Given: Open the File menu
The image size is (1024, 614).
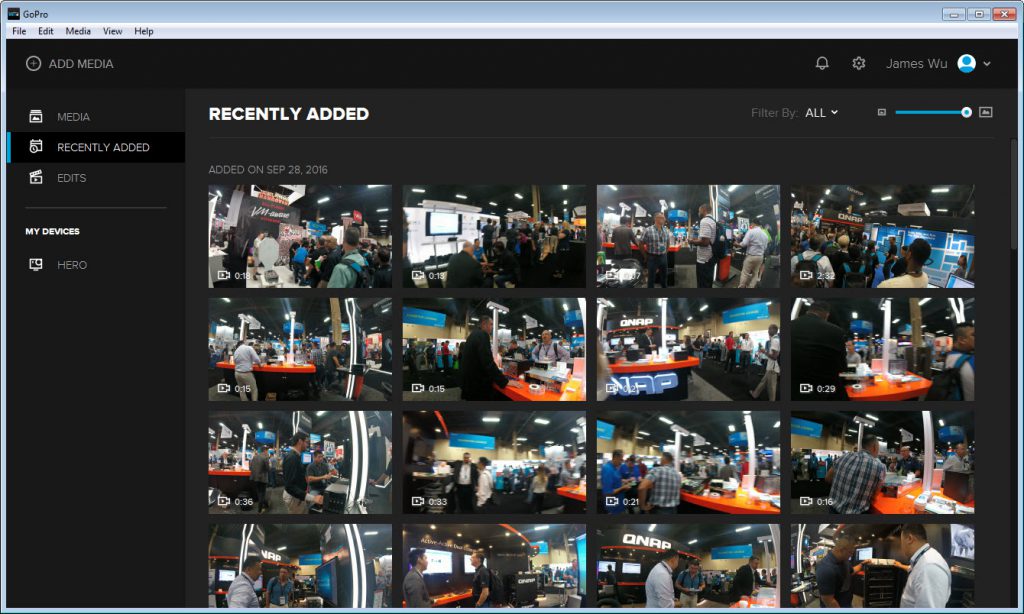Looking at the screenshot, I should coord(19,31).
